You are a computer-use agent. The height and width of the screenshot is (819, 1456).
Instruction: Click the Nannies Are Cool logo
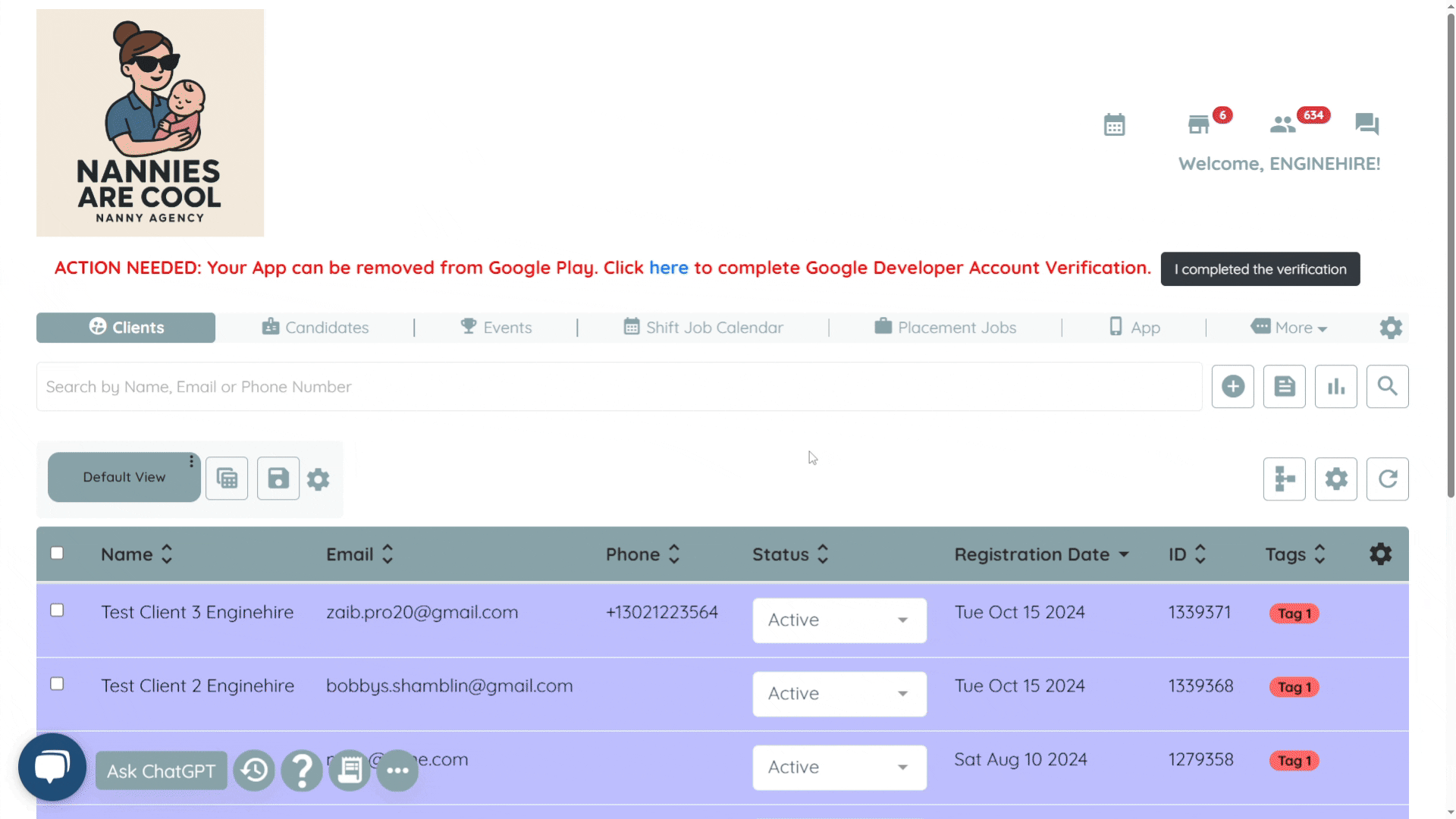tap(150, 123)
